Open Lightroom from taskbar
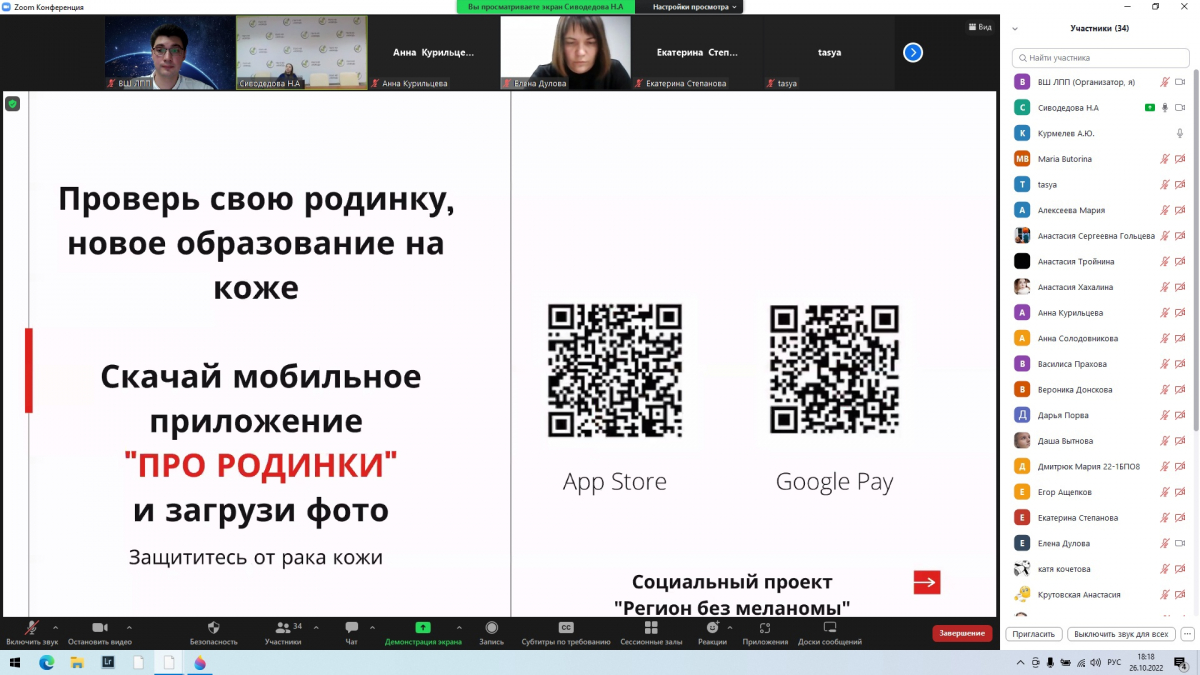Image resolution: width=1200 pixels, height=675 pixels. coord(108,663)
